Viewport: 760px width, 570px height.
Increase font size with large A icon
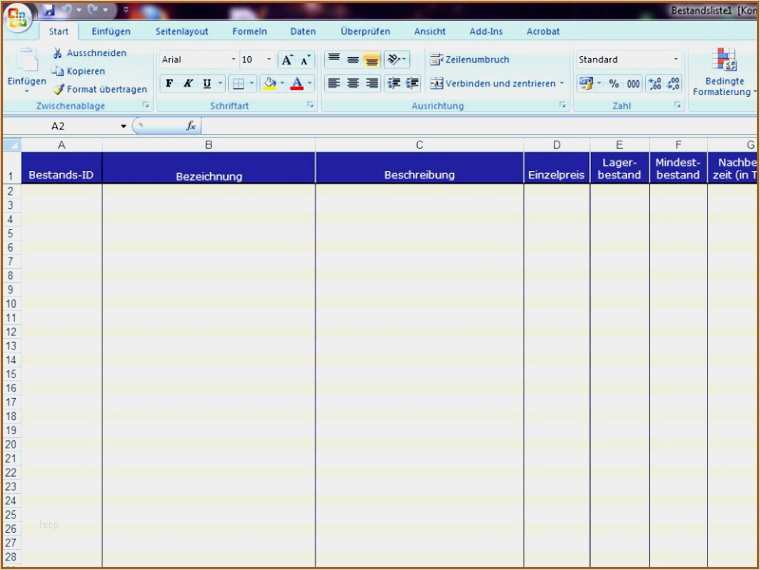287,60
